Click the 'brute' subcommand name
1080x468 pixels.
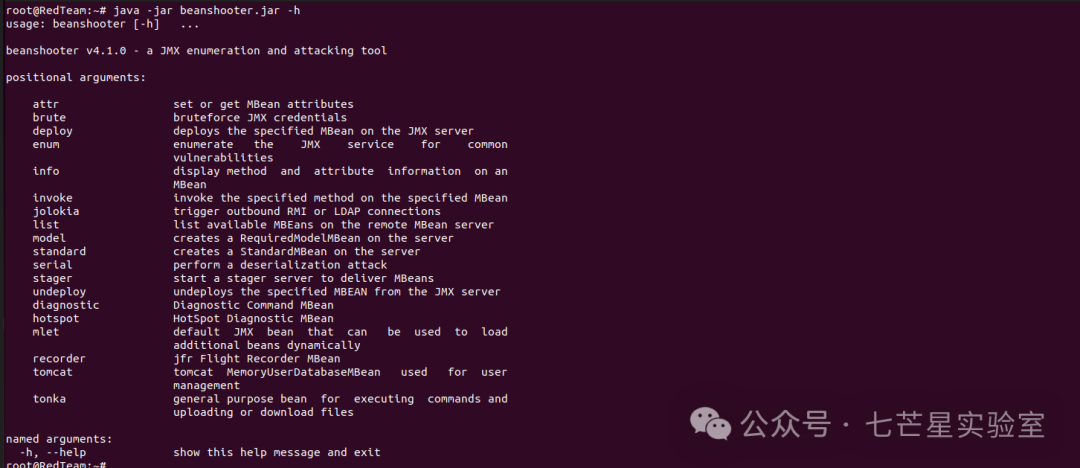49,117
